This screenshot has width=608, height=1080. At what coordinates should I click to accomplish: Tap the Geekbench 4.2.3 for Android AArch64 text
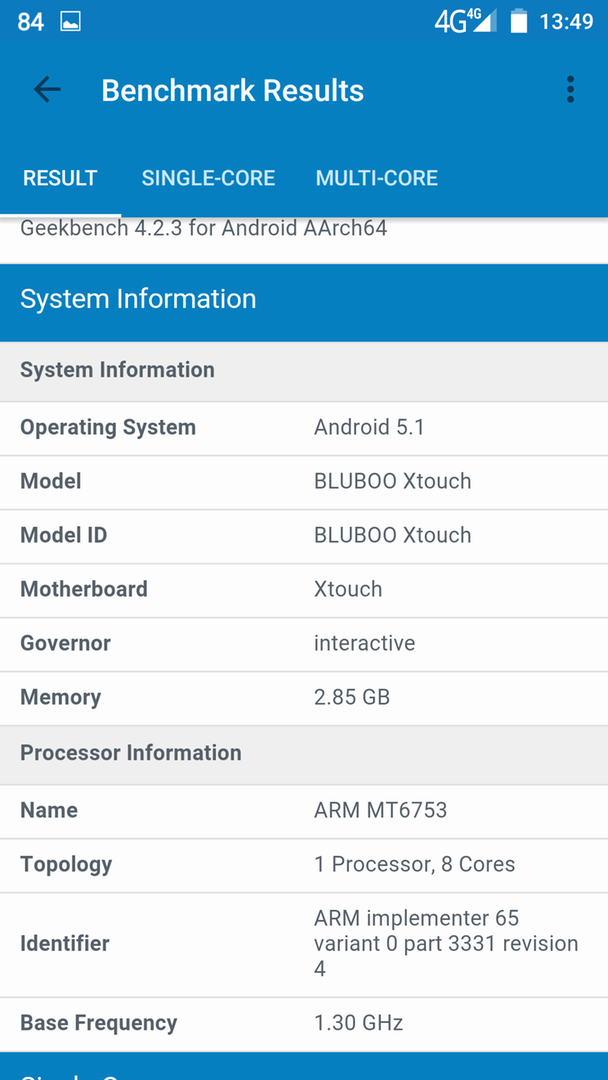[204, 229]
